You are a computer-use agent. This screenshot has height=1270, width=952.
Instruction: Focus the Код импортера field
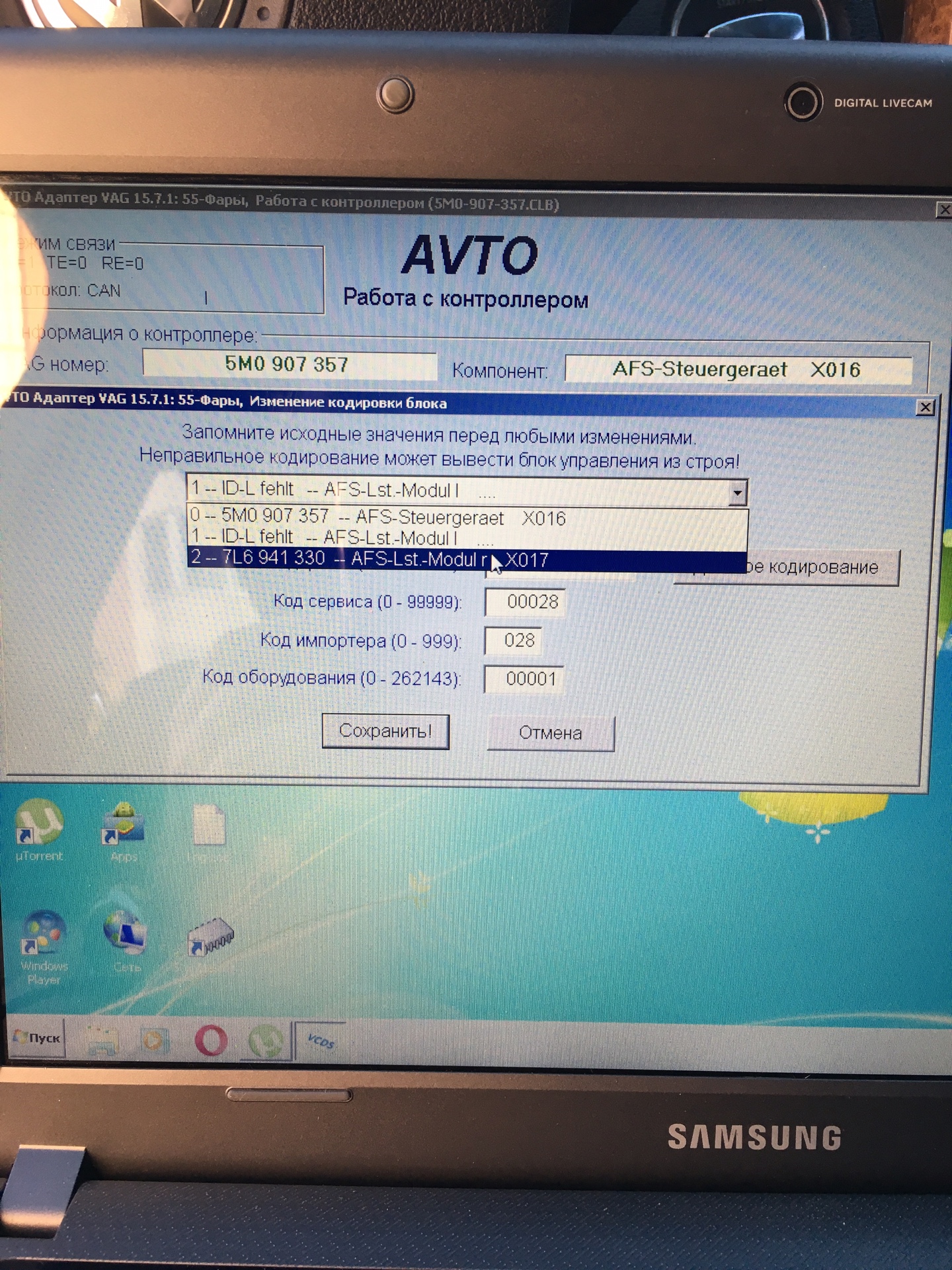(x=519, y=640)
